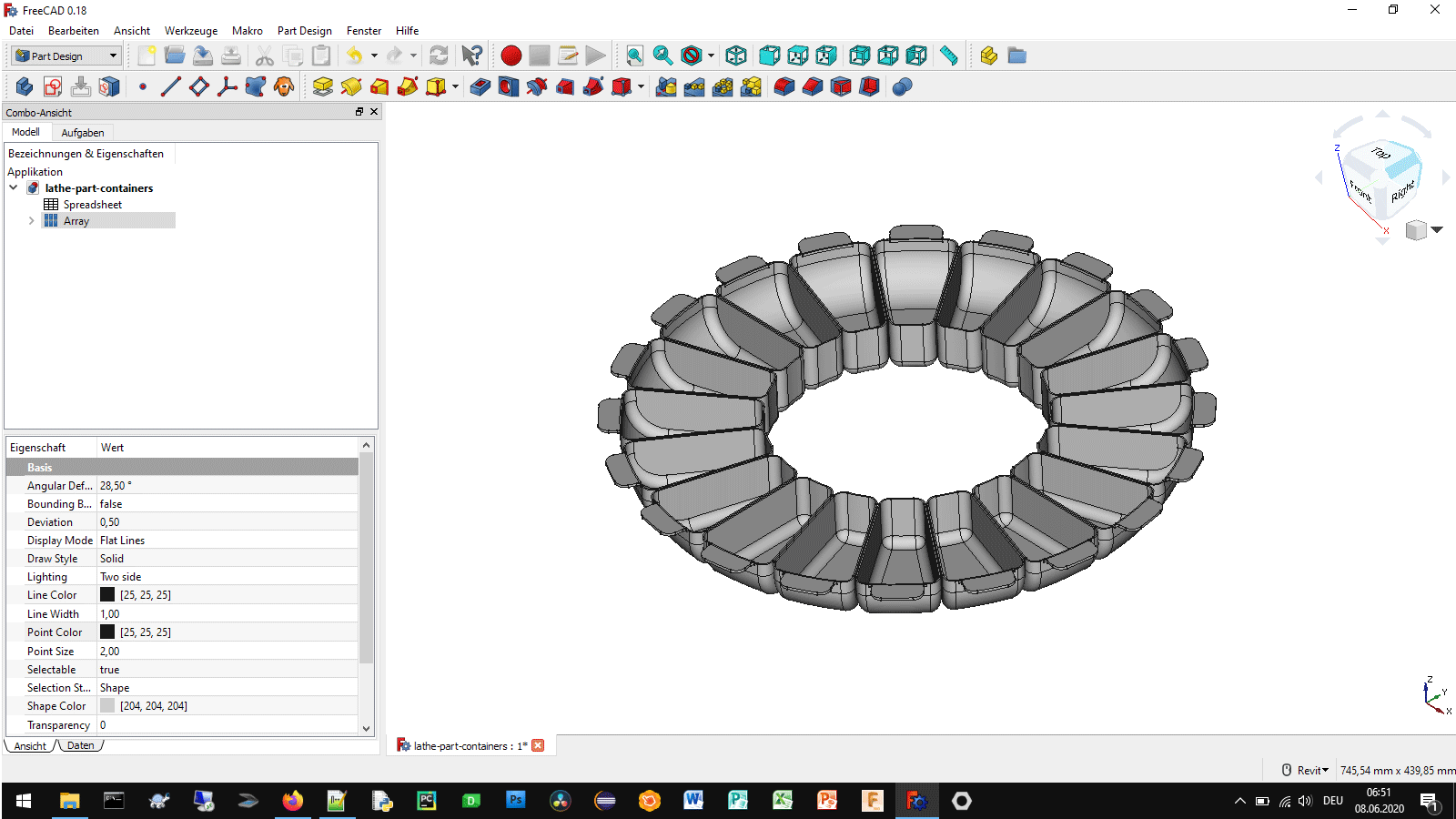The image size is (1456, 819).
Task: Expand the Array tree item
Action: coord(31,221)
